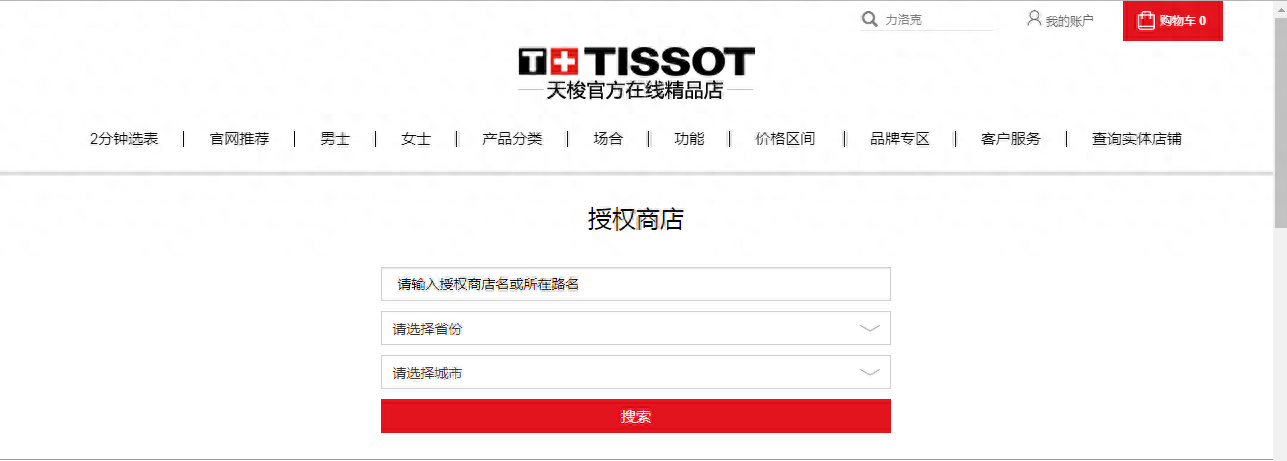The height and width of the screenshot is (461, 1287).
Task: Click the 天梭官方在线精品店 tagline
Action: (635, 91)
